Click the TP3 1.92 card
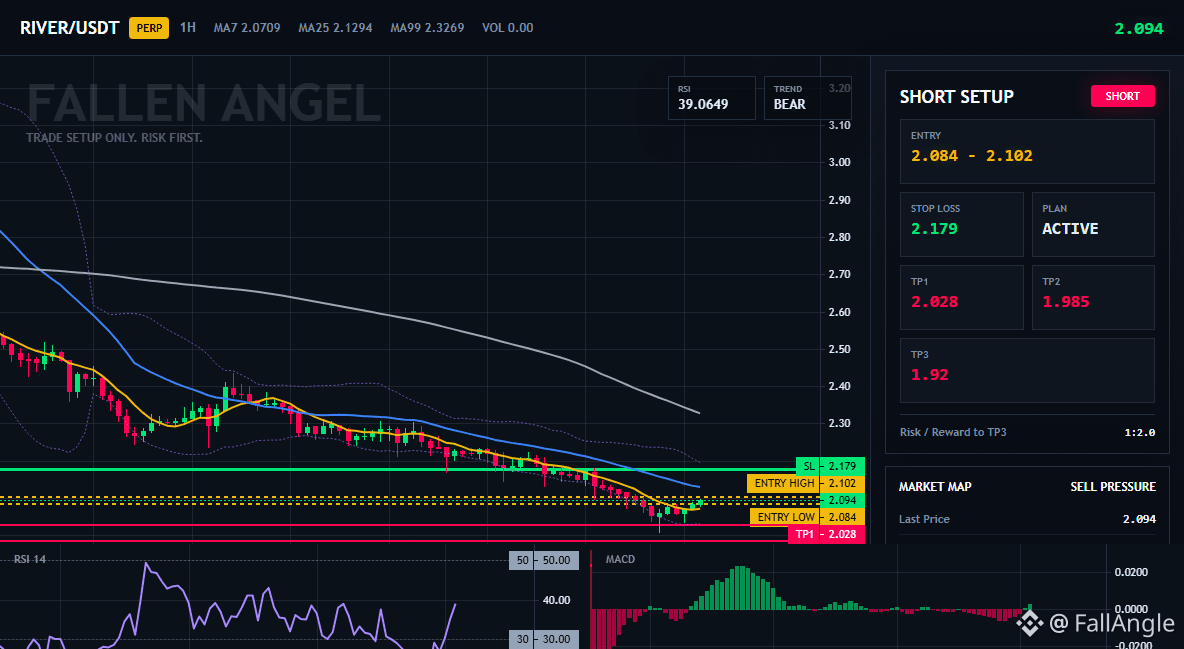 pyautogui.click(x=1027, y=370)
